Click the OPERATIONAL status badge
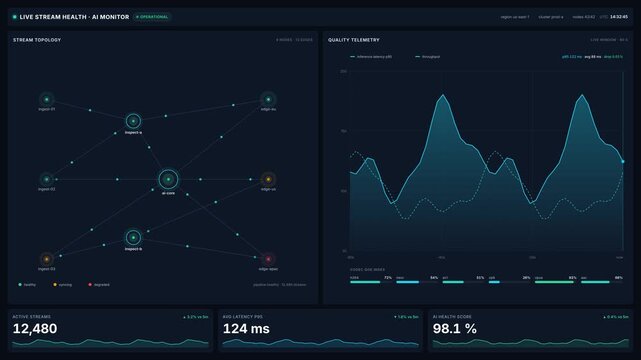The image size is (641, 360). (152, 17)
